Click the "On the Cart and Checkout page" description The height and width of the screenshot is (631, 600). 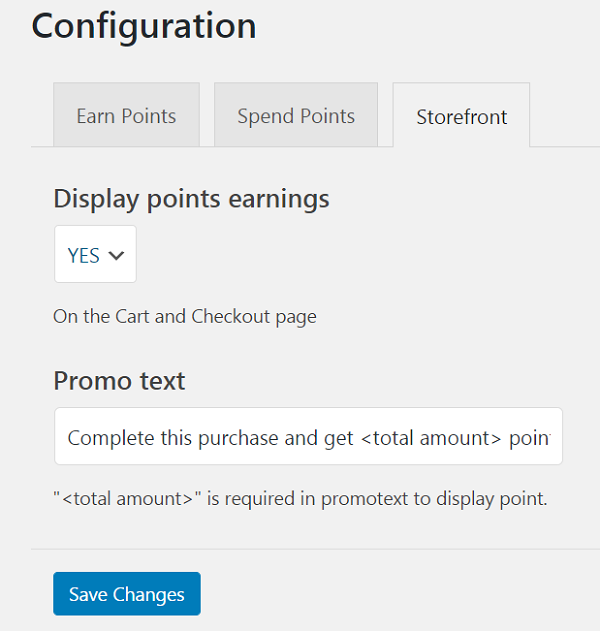[x=185, y=317]
